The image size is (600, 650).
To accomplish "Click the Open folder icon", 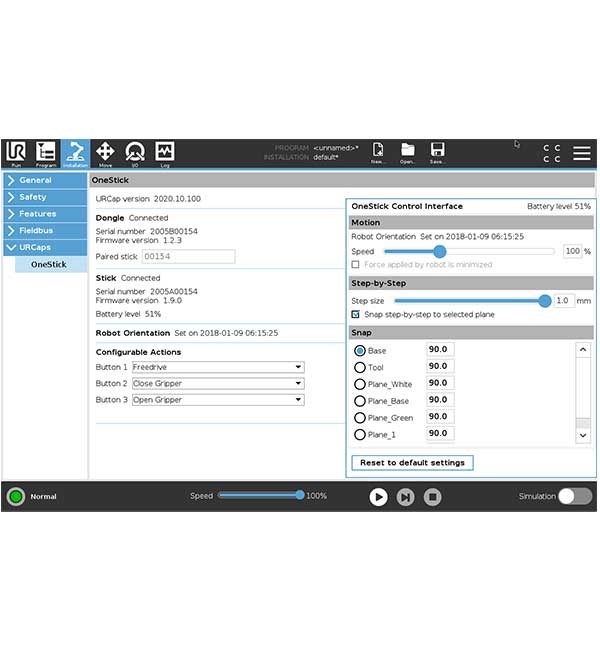I will [408, 153].
